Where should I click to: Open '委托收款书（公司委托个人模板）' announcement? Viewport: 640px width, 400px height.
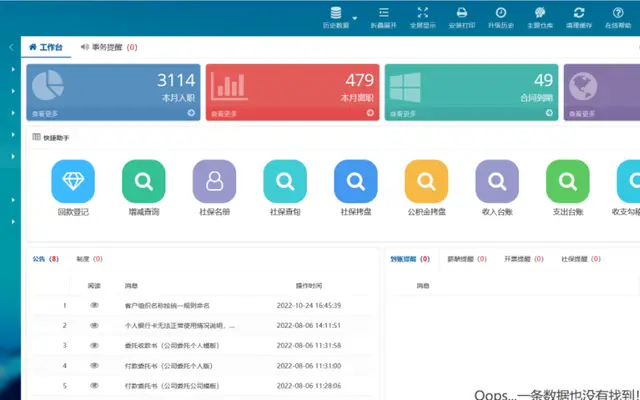(172, 345)
